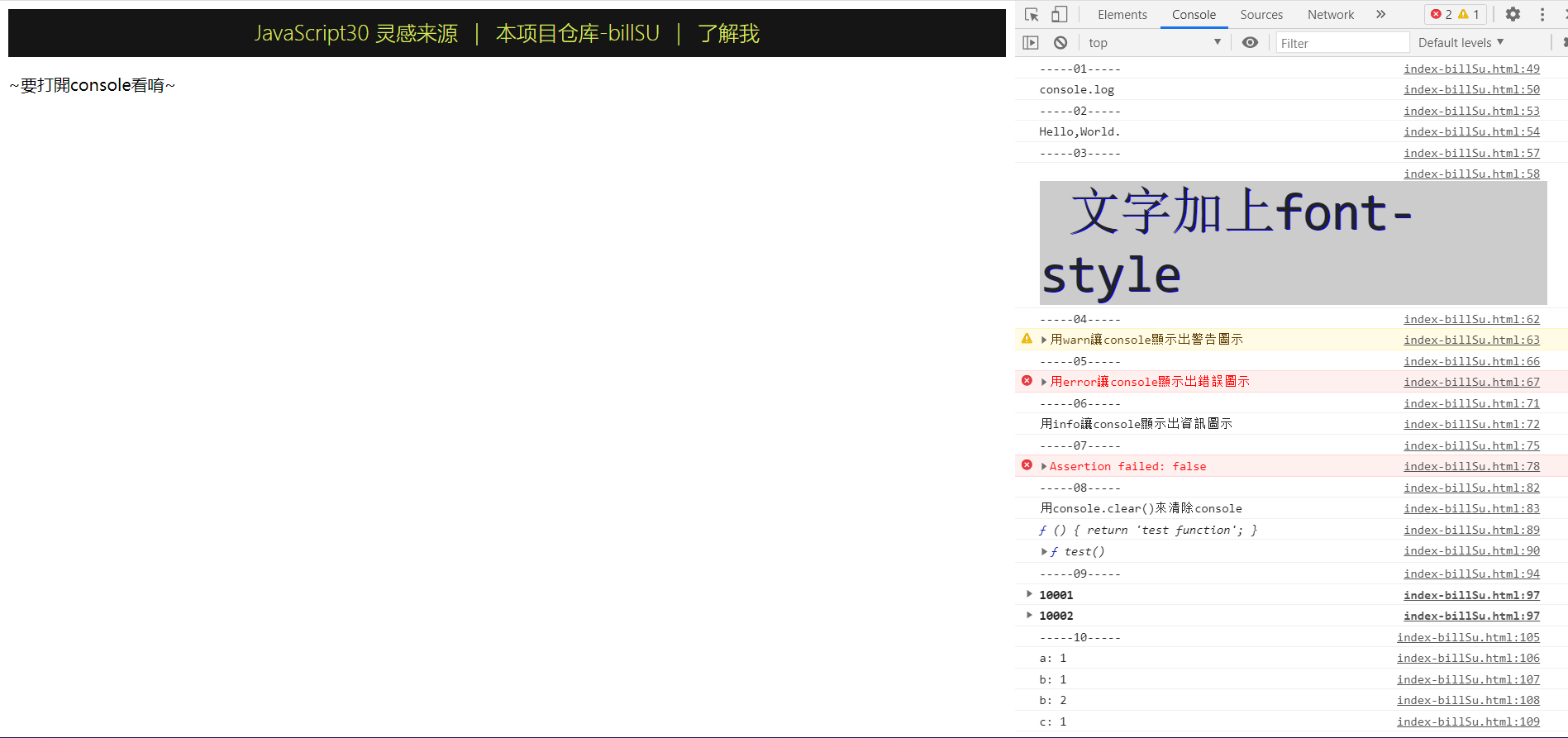Viewport: 1568px width, 738px height.
Task: Toggle the device toolbar icon
Action: point(1059,14)
